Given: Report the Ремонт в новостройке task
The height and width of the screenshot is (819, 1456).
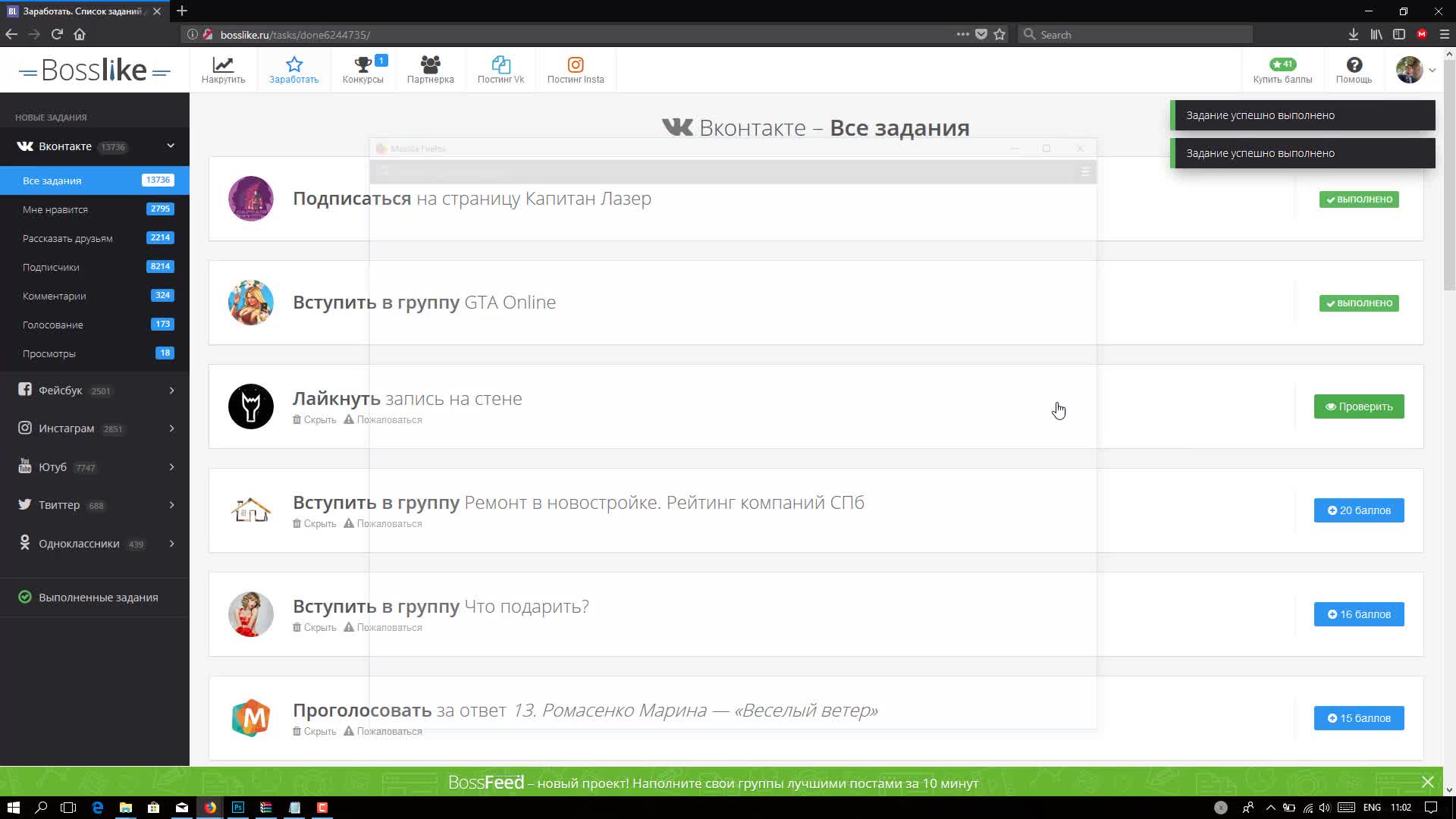Looking at the screenshot, I should click(x=383, y=524).
